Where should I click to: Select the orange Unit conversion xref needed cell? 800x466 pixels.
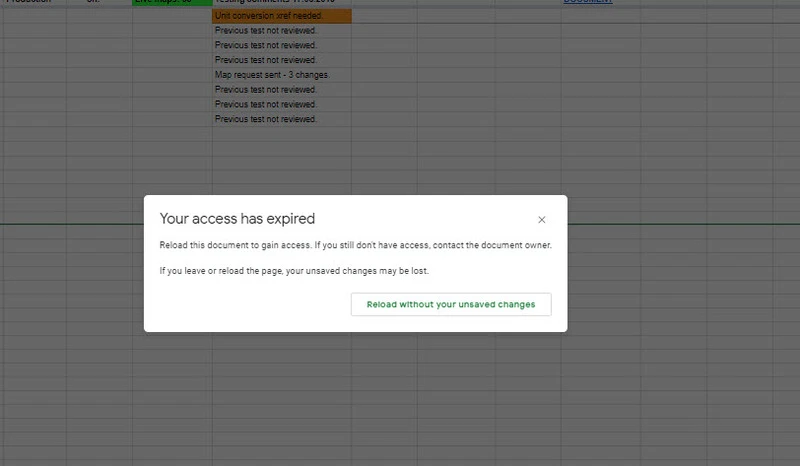click(281, 17)
